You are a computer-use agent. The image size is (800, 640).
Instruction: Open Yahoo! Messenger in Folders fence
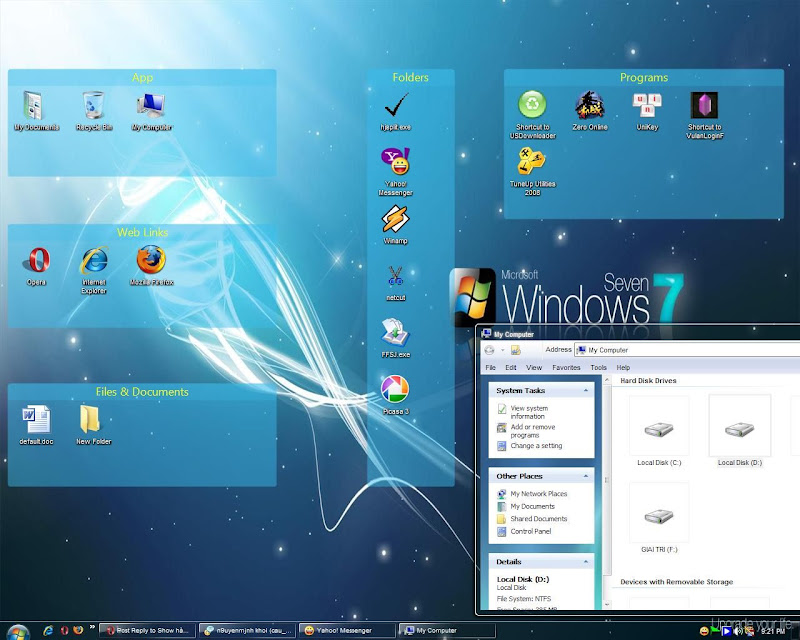[x=395, y=172]
